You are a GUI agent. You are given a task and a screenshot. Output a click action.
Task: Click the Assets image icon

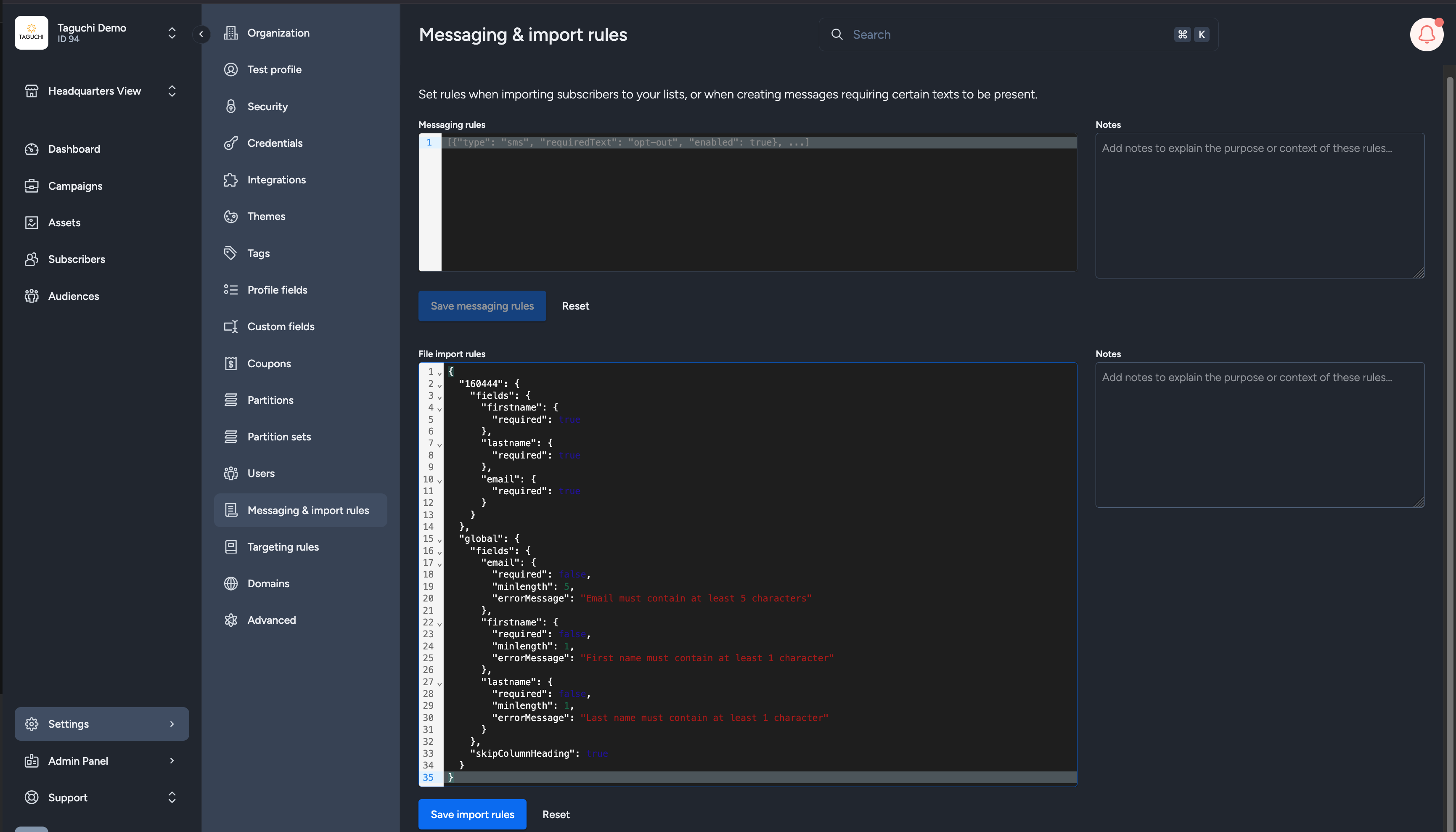32,222
